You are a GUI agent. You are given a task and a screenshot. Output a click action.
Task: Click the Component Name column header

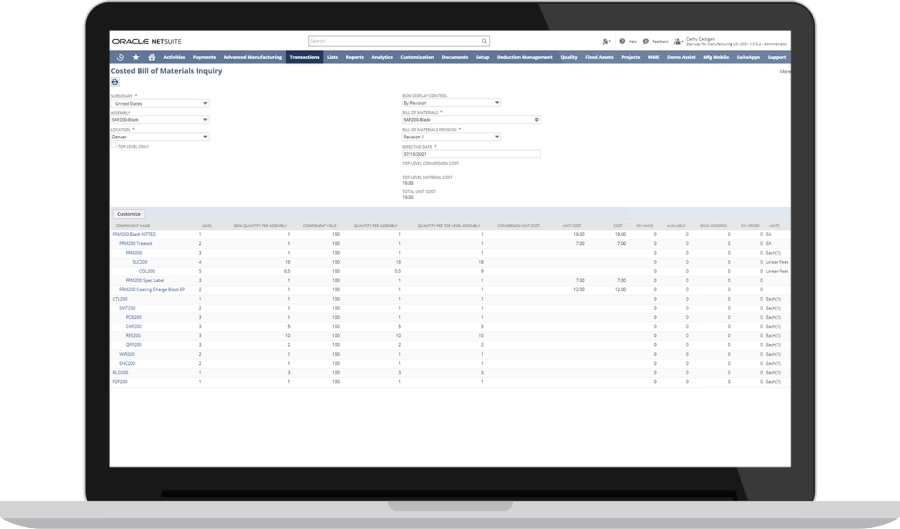133,225
